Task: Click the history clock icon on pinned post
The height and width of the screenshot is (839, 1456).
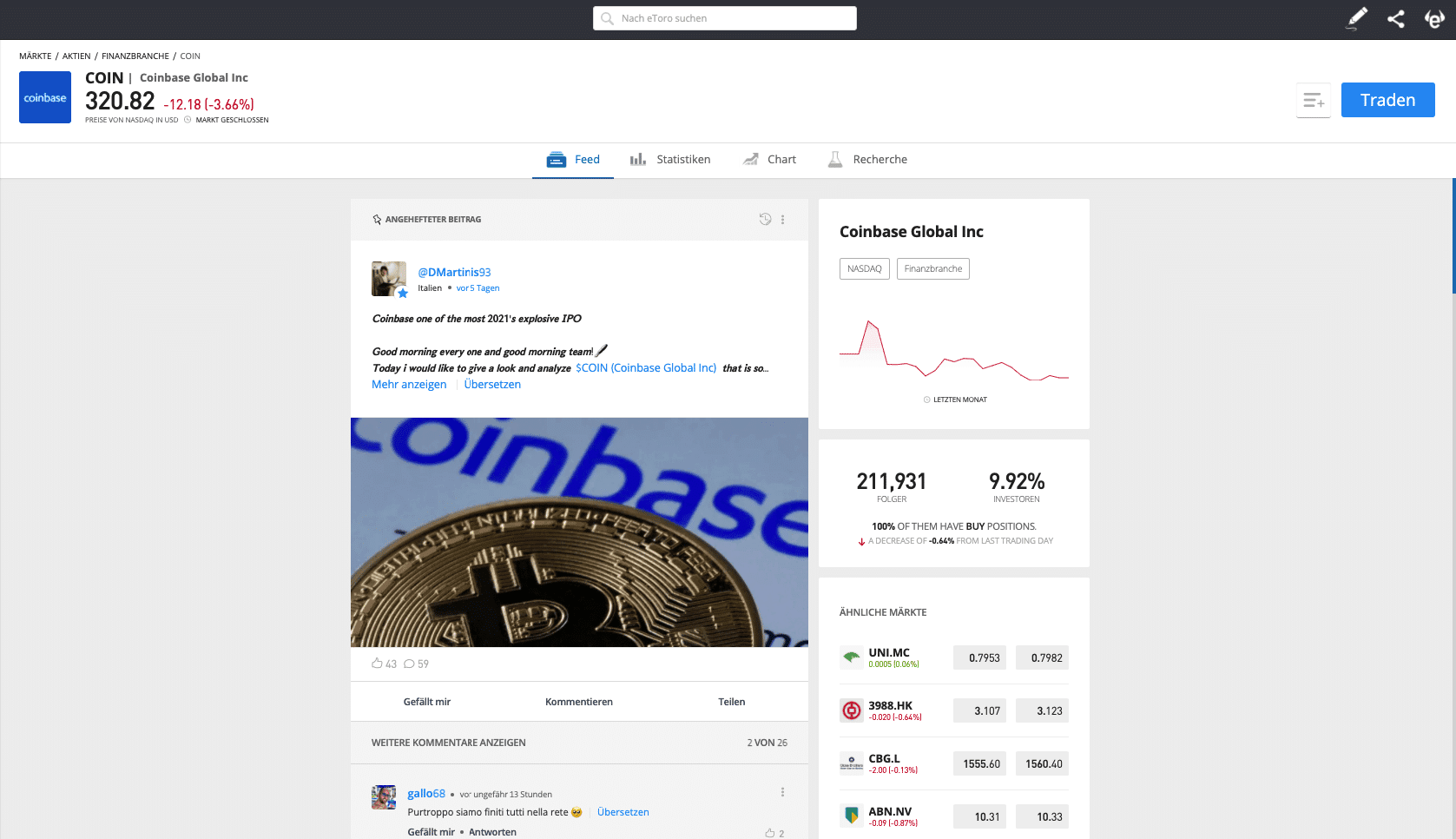Action: (765, 220)
